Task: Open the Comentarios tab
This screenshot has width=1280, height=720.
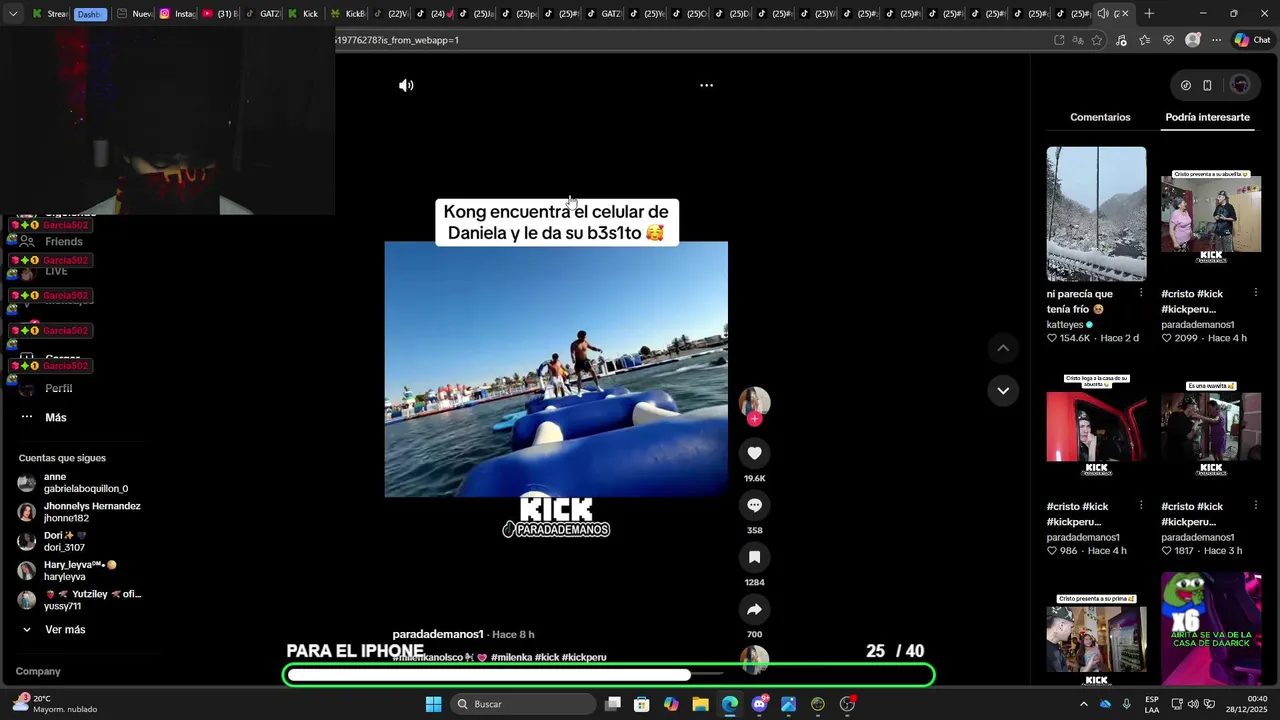Action: click(1100, 117)
